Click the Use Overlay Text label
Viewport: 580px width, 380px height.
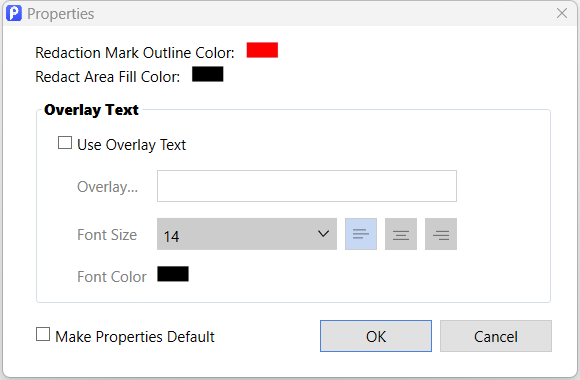click(131, 145)
